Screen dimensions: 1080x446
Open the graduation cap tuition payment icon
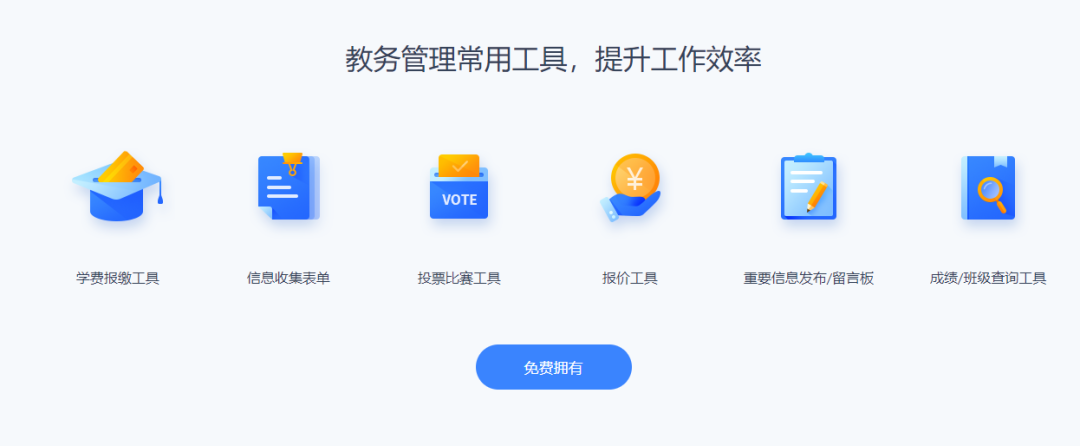118,187
